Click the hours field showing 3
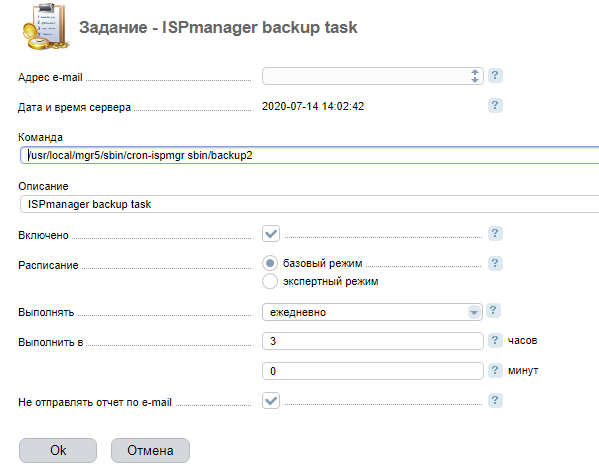 (x=372, y=341)
